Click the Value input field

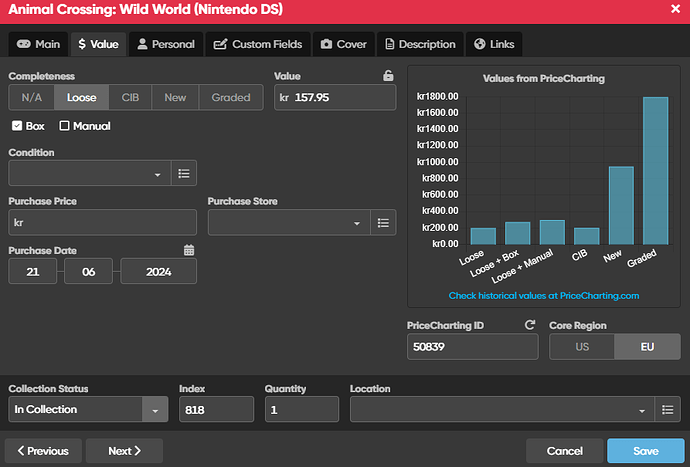[335, 97]
